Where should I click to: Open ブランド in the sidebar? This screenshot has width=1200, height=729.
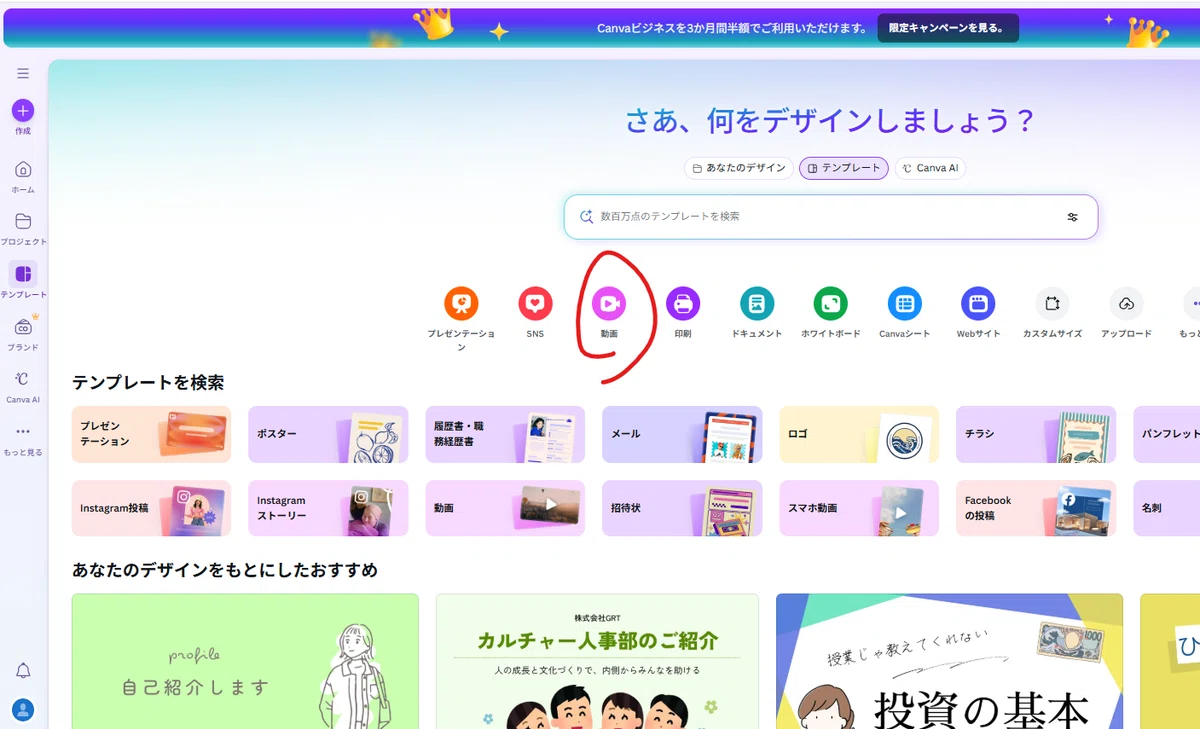tap(23, 333)
